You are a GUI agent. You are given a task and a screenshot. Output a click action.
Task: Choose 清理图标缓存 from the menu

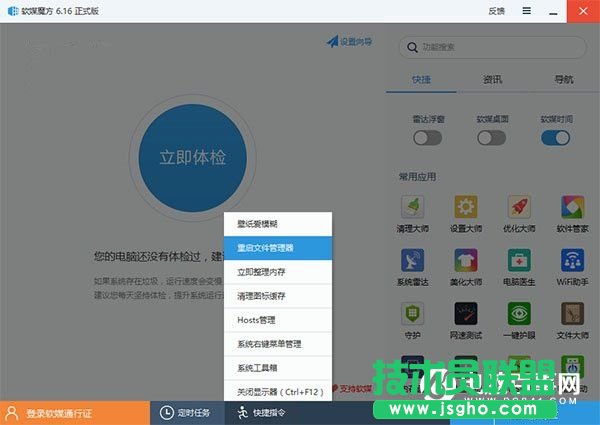click(278, 296)
